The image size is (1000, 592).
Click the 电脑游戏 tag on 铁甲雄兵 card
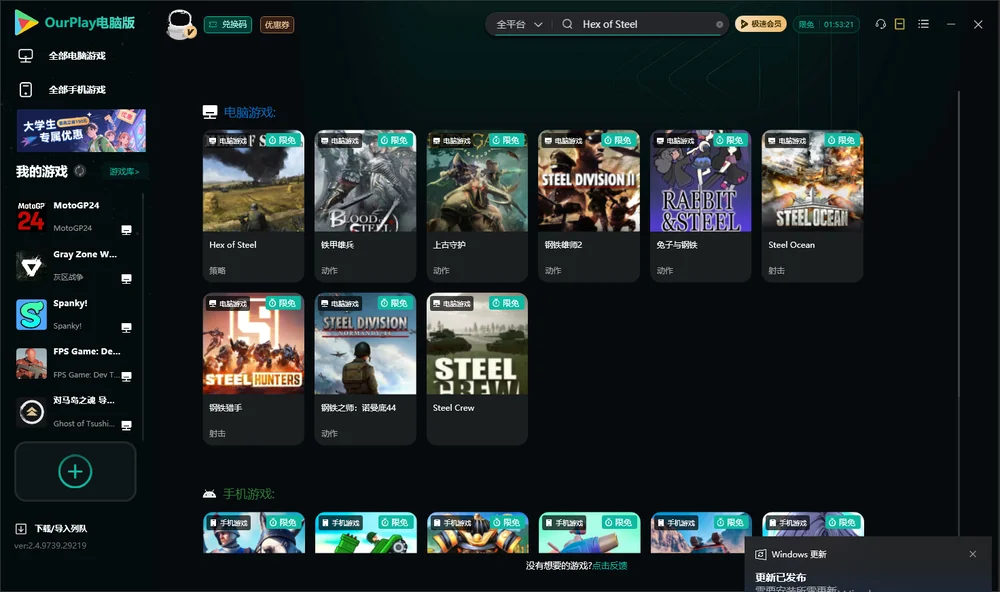tap(340, 141)
